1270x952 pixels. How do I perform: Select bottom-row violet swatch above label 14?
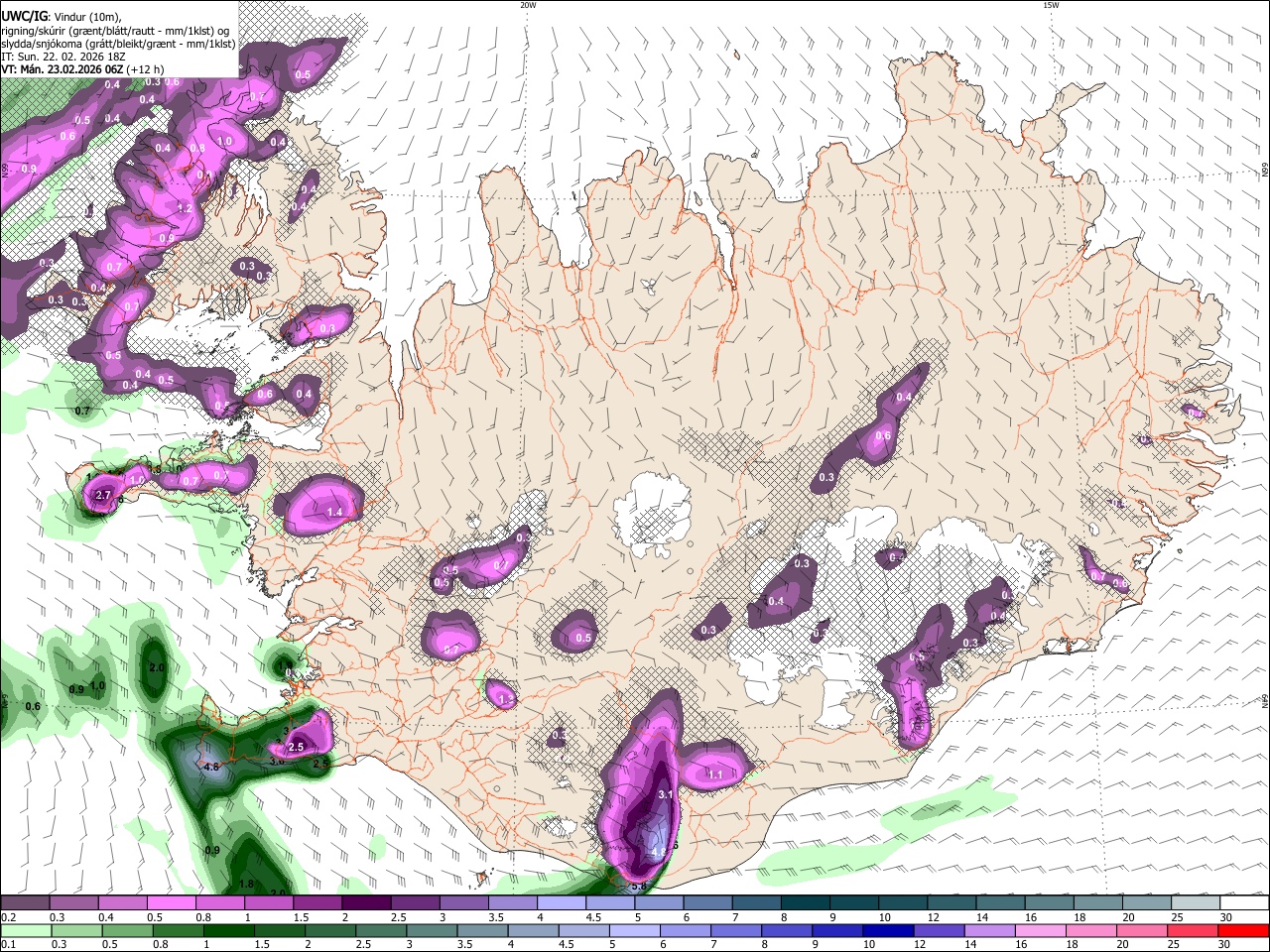tap(990, 931)
